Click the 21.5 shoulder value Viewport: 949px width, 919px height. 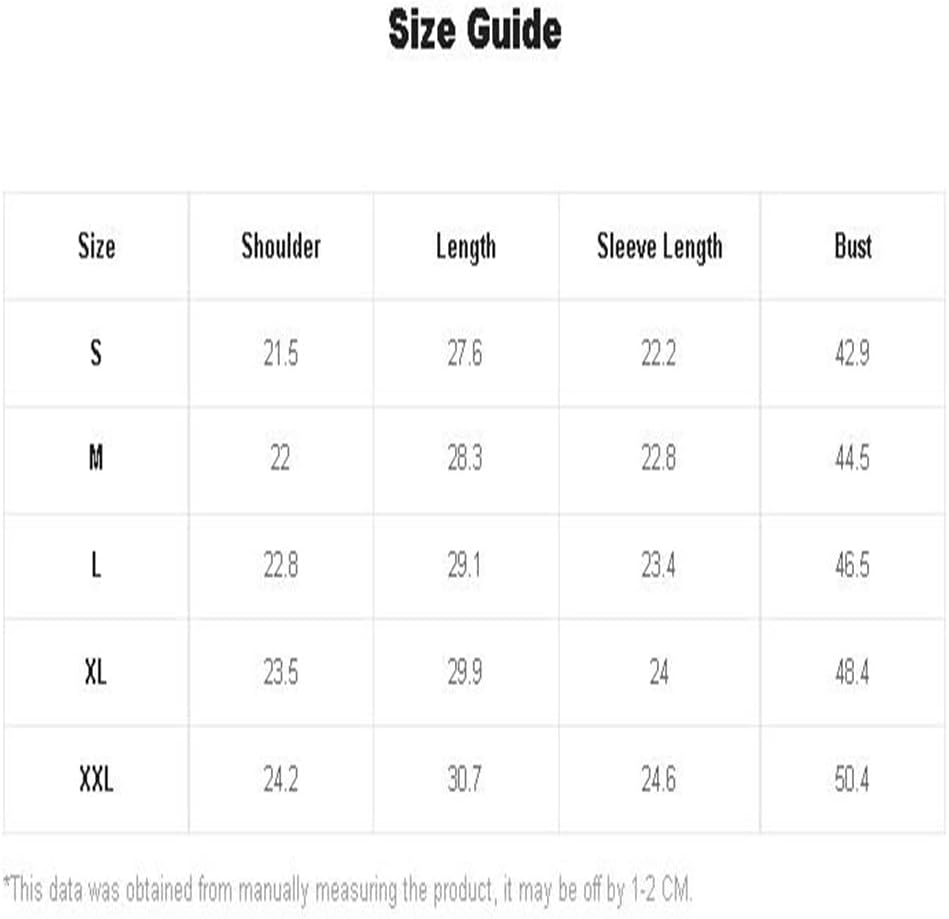coord(281,354)
